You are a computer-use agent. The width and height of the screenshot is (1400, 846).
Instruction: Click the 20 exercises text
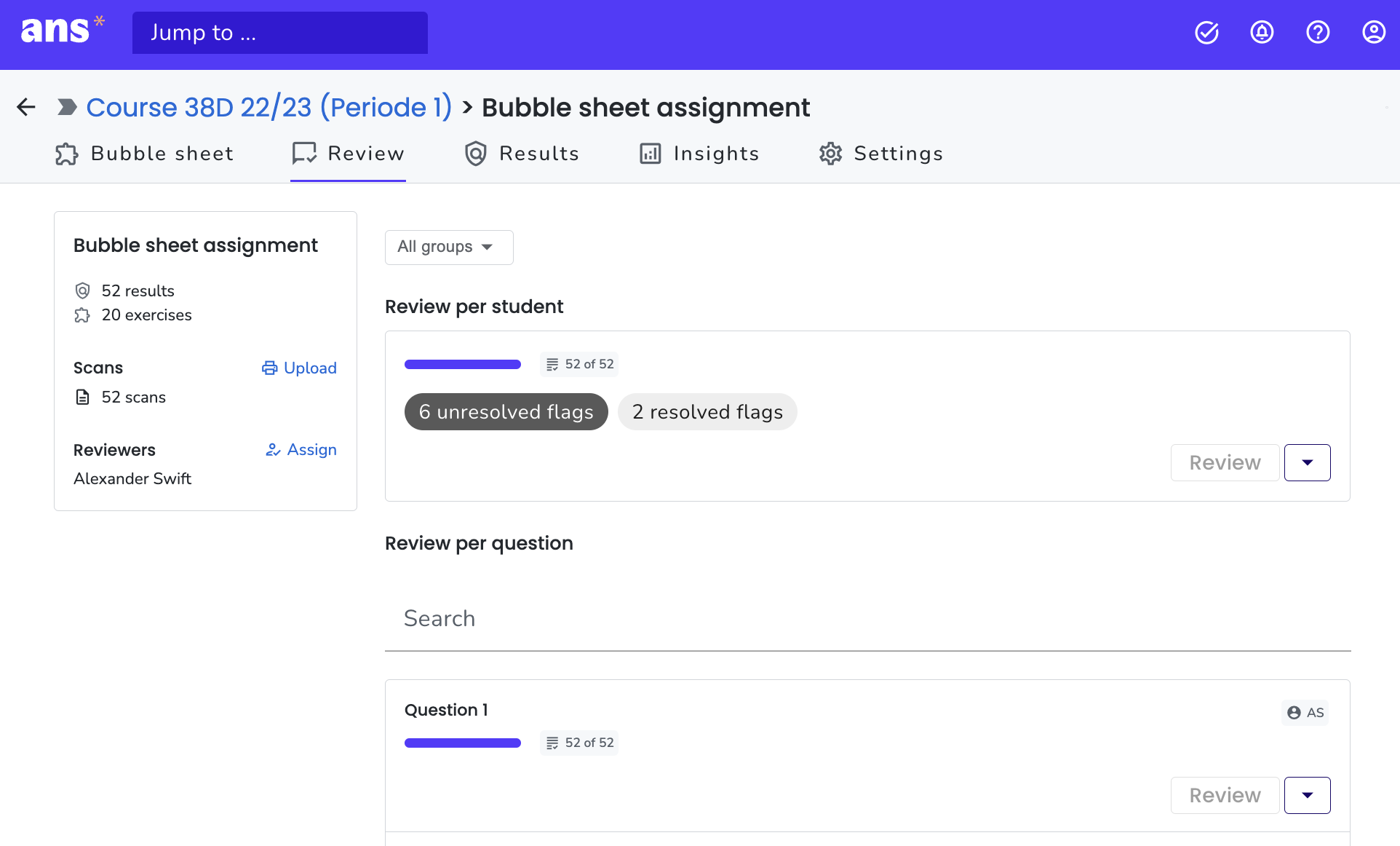[147, 315]
